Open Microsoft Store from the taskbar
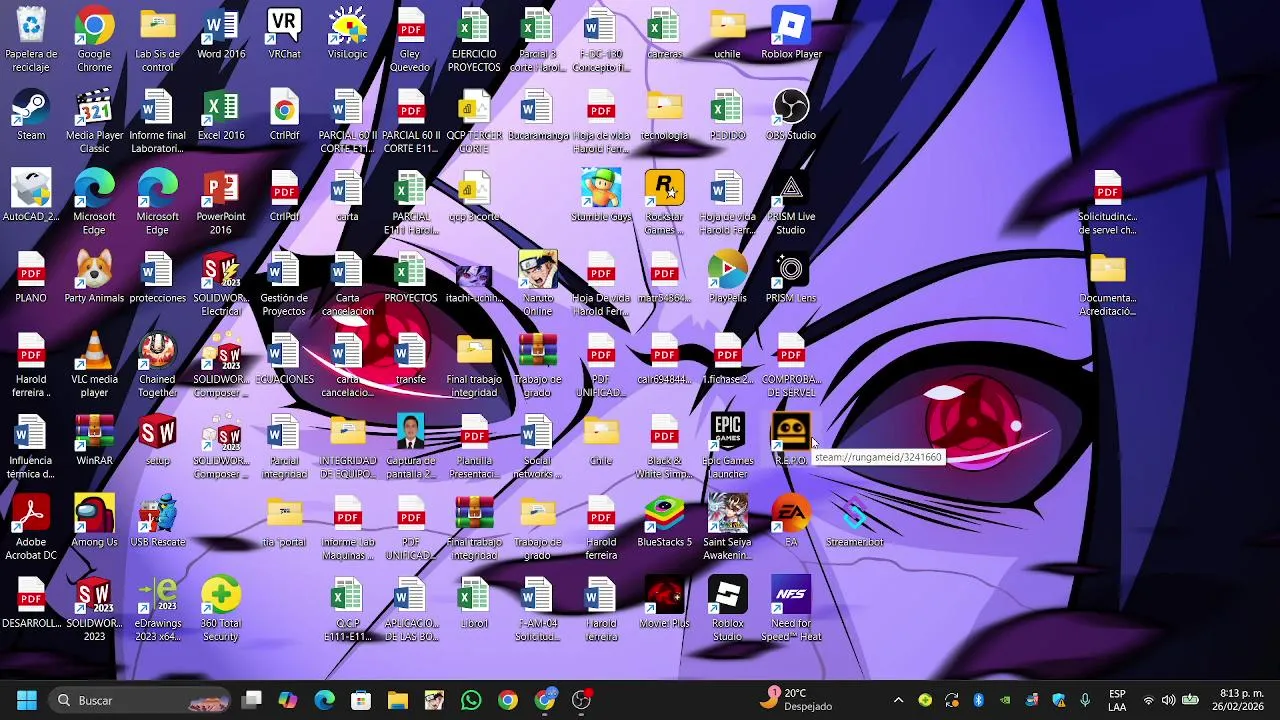The height and width of the screenshot is (720, 1280). click(x=361, y=700)
